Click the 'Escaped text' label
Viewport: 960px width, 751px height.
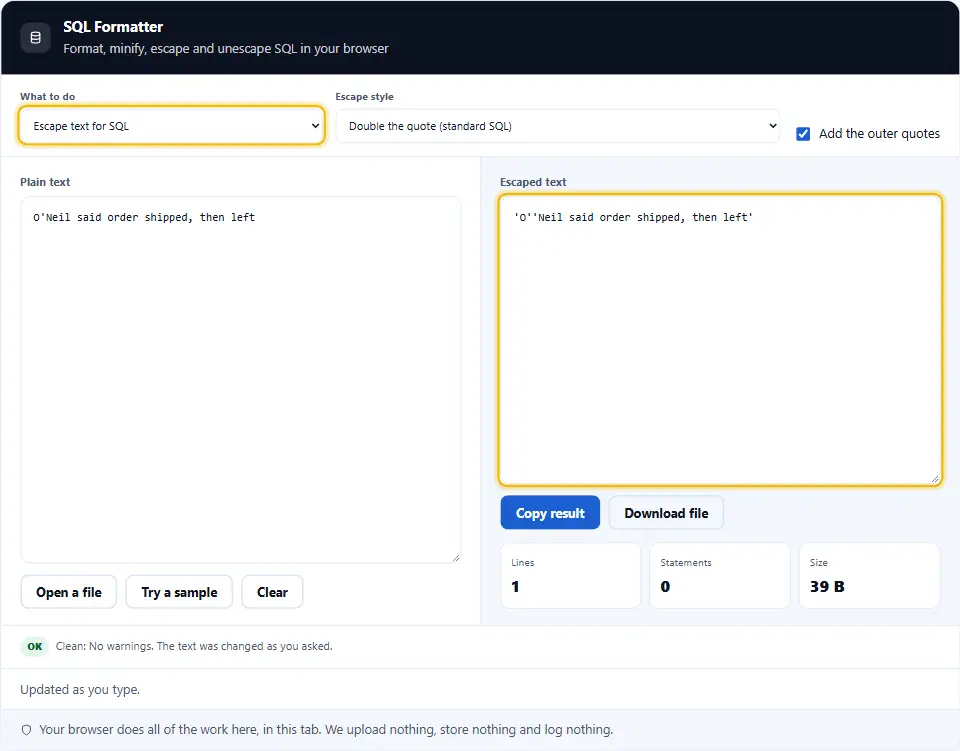coord(533,182)
